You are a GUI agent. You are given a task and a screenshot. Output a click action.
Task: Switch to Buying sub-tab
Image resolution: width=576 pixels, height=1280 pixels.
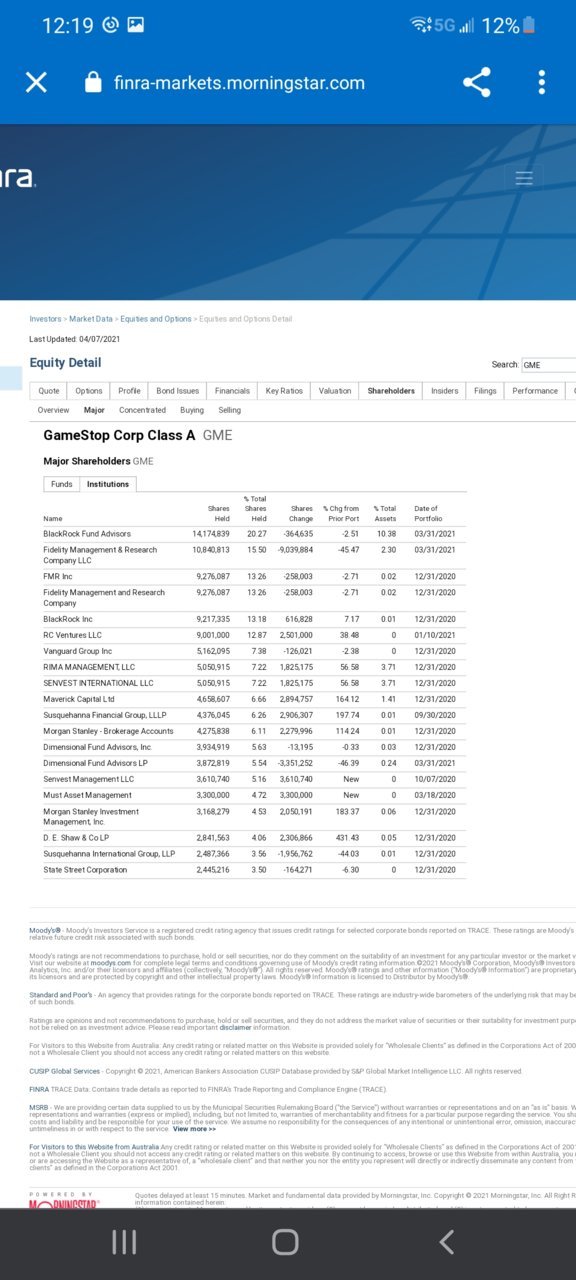click(192, 410)
